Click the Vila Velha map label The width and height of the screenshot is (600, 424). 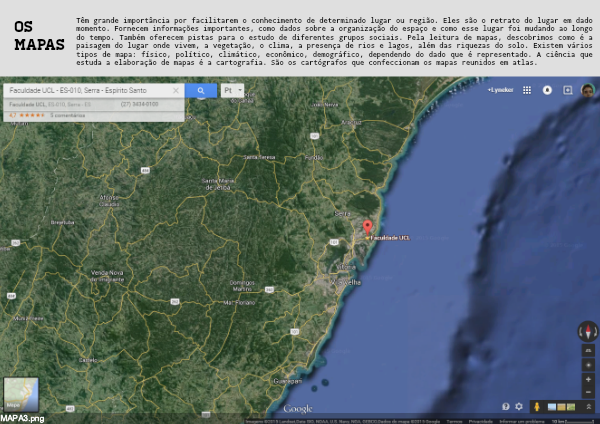(x=346, y=282)
